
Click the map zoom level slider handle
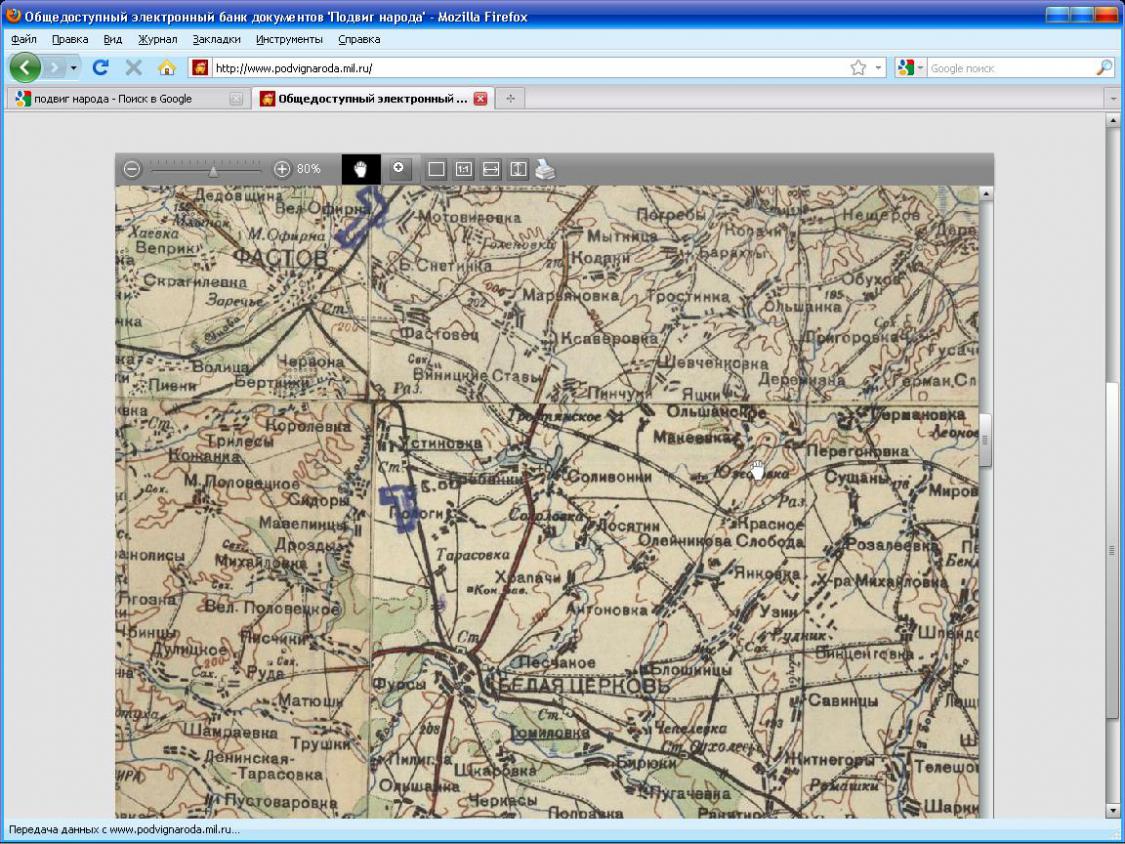click(x=213, y=170)
